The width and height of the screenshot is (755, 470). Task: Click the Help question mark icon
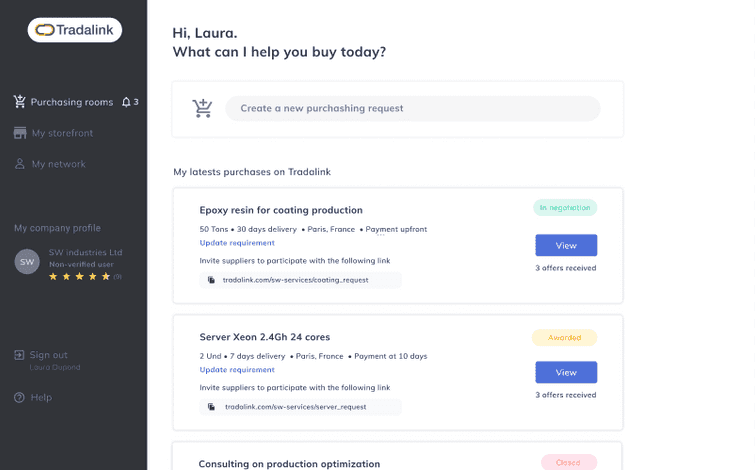click(x=19, y=397)
